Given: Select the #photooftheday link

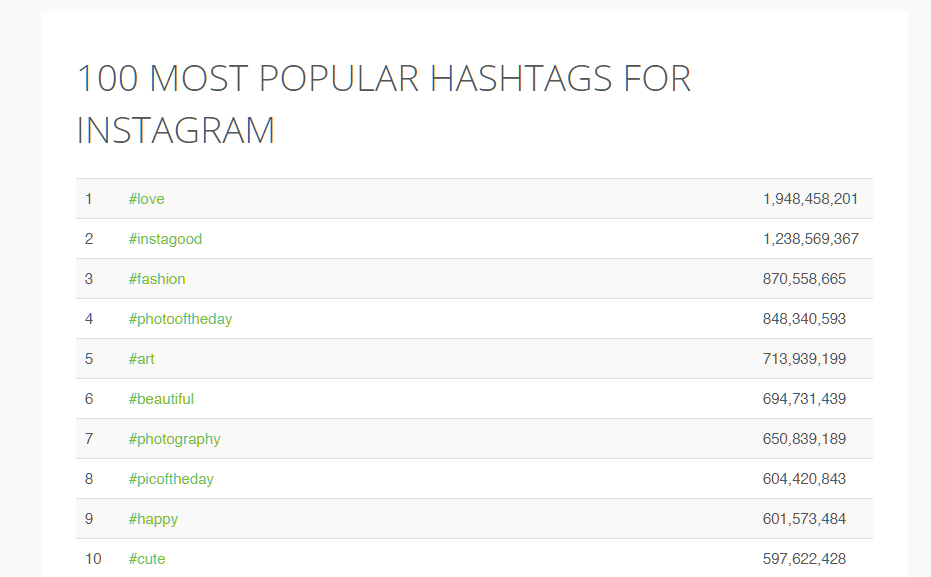Looking at the screenshot, I should pyautogui.click(x=180, y=319).
